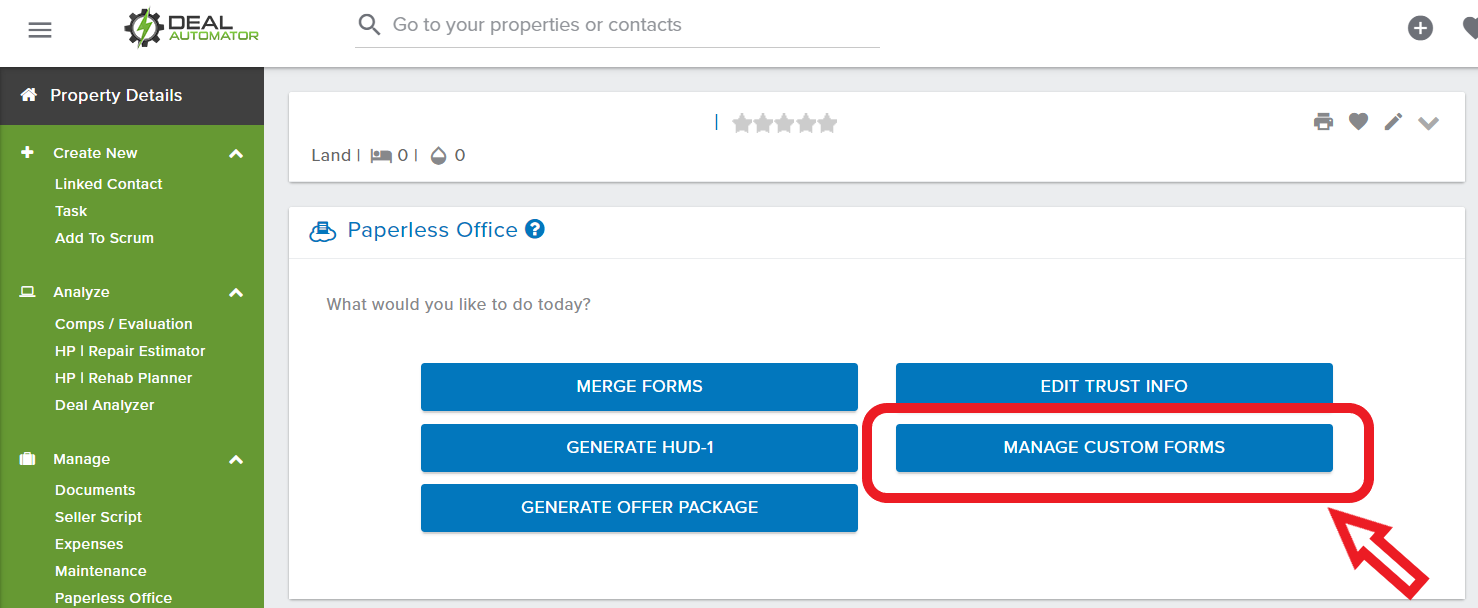Collapse the Manage sidebar section
Image resolution: width=1478 pixels, height=608 pixels.
click(236, 460)
